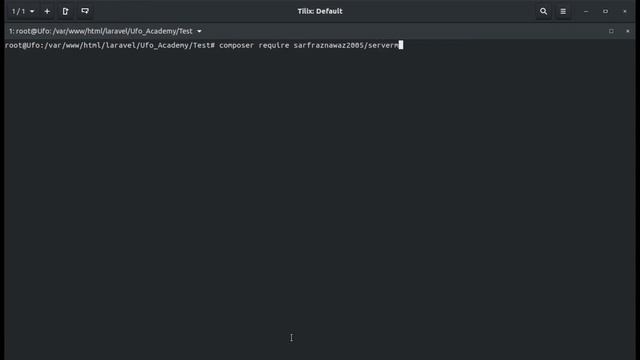Close the terminal pane

(x=628, y=31)
